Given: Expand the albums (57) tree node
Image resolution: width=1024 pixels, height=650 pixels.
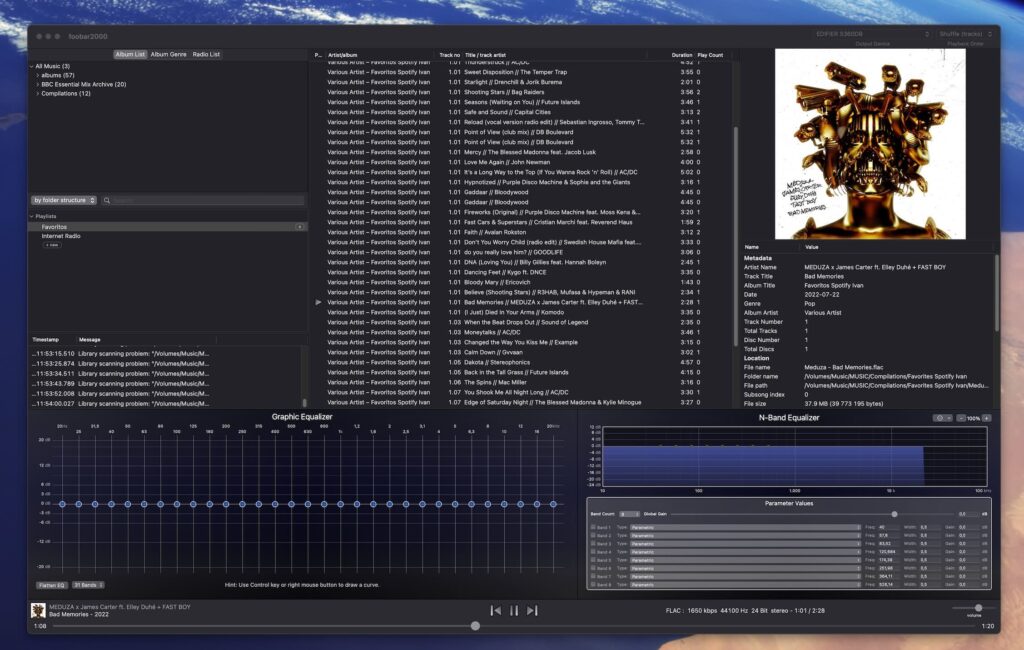Looking at the screenshot, I should point(38,75).
